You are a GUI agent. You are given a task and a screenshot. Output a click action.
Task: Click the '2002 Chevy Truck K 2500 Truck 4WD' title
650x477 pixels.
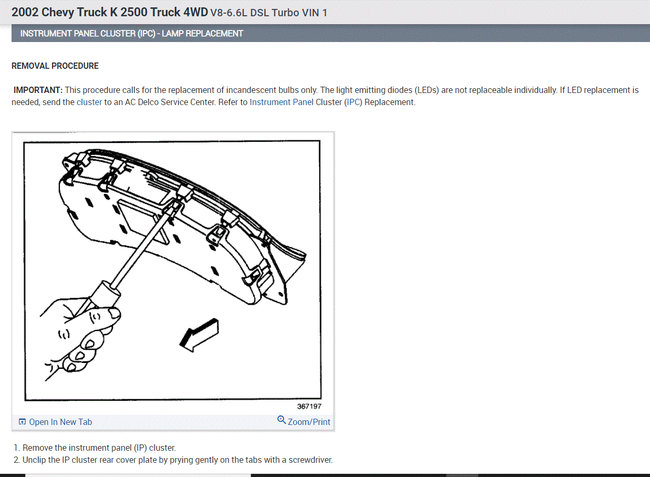(109, 12)
